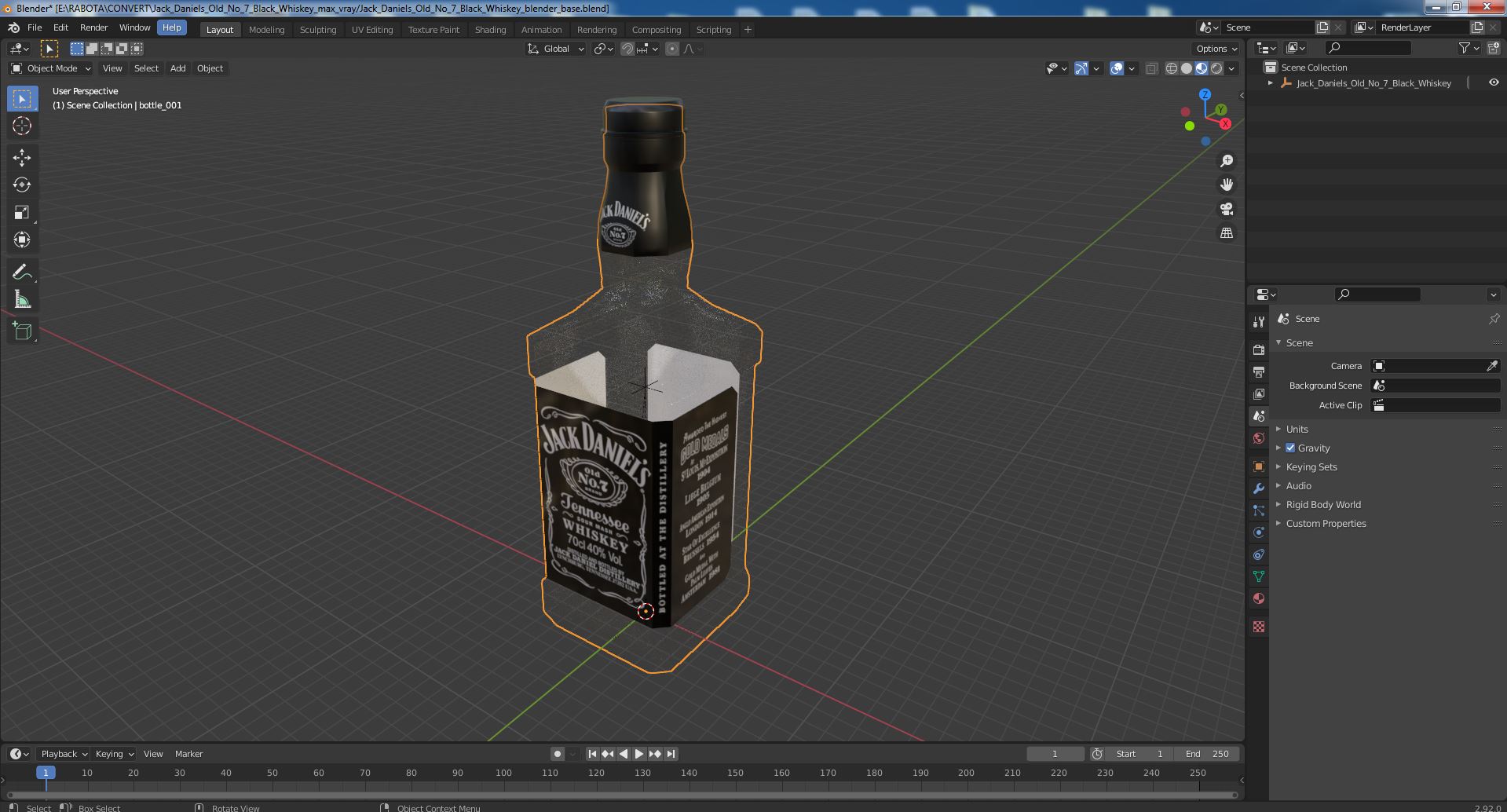The height and width of the screenshot is (812, 1507).
Task: Switch orthographic/perspective grid icon
Action: tap(1226, 233)
